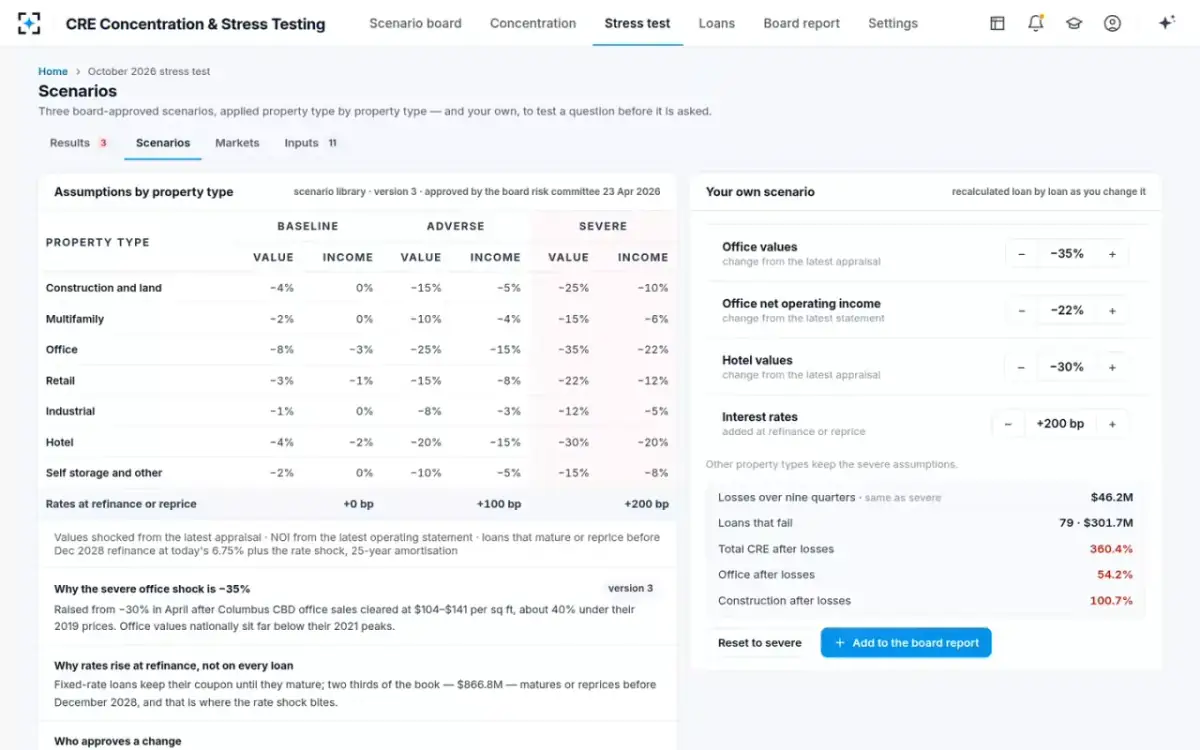Click the Hotel values −30% field
1200x750 pixels.
tap(1067, 367)
